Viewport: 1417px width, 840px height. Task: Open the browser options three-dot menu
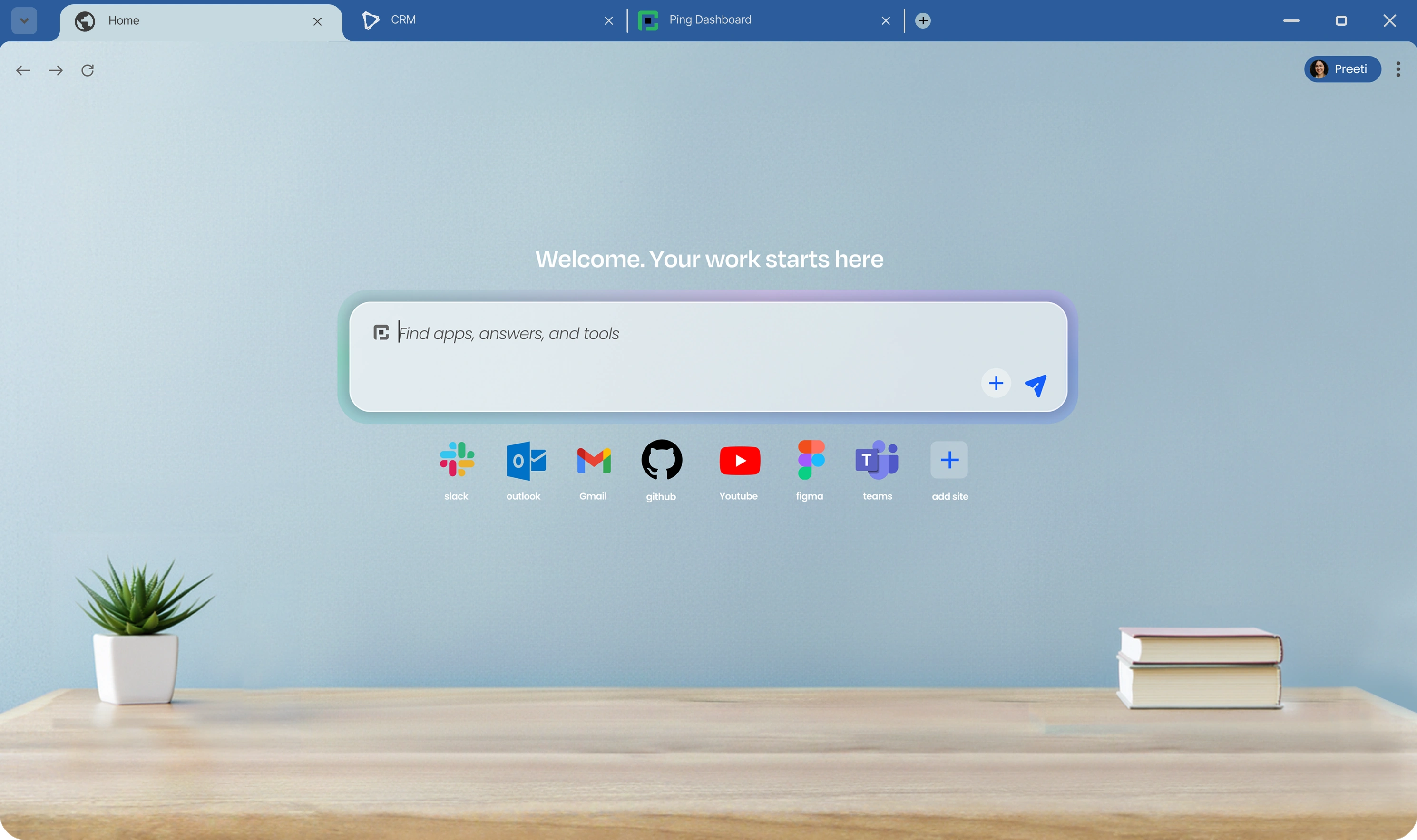pyautogui.click(x=1398, y=69)
